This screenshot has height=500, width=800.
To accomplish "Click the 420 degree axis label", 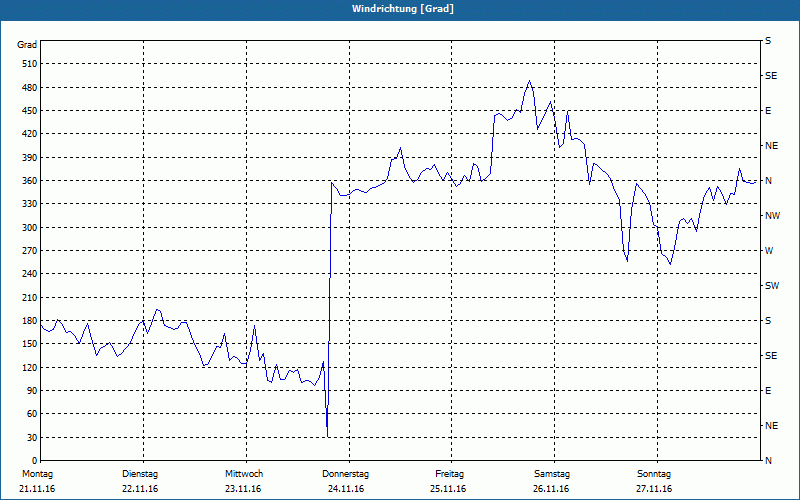I will click(x=30, y=134).
